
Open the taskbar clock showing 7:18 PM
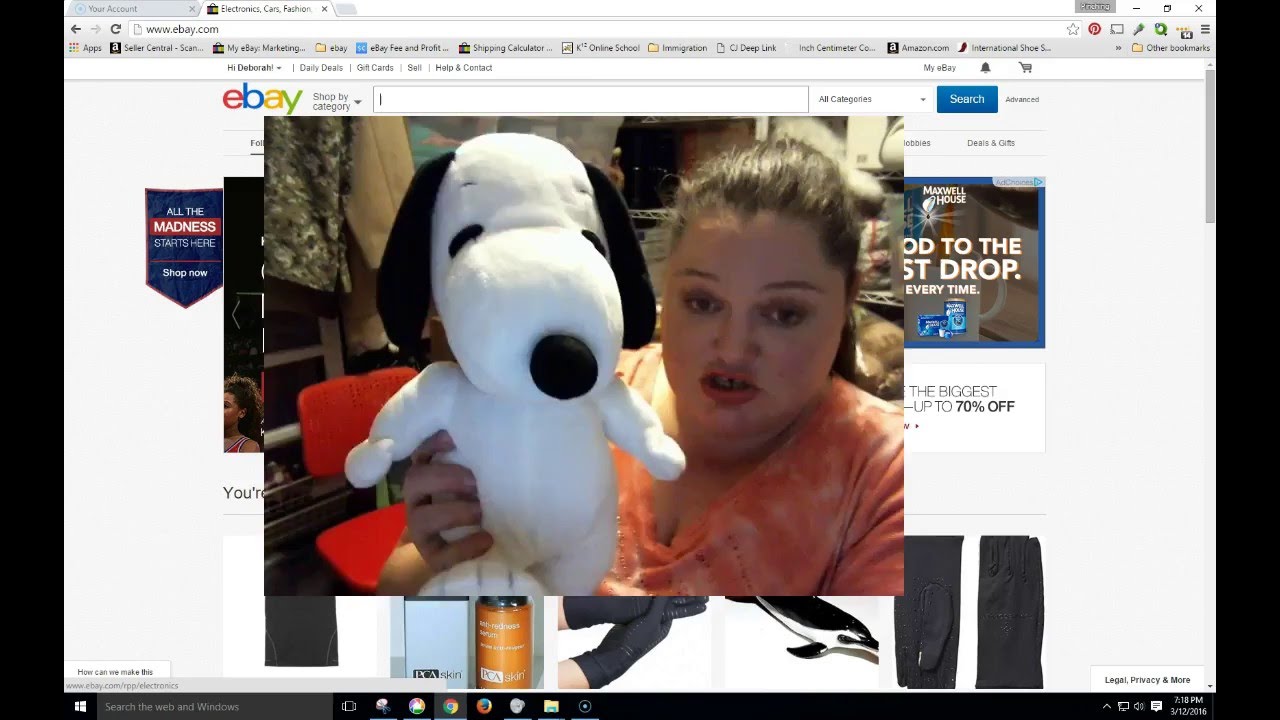tap(1189, 706)
